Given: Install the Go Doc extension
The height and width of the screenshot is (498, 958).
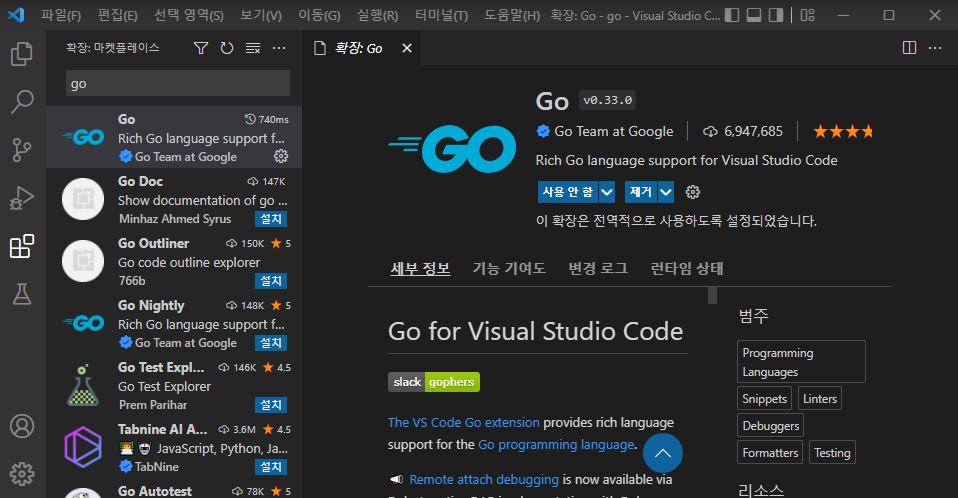Looking at the screenshot, I should 271,219.
